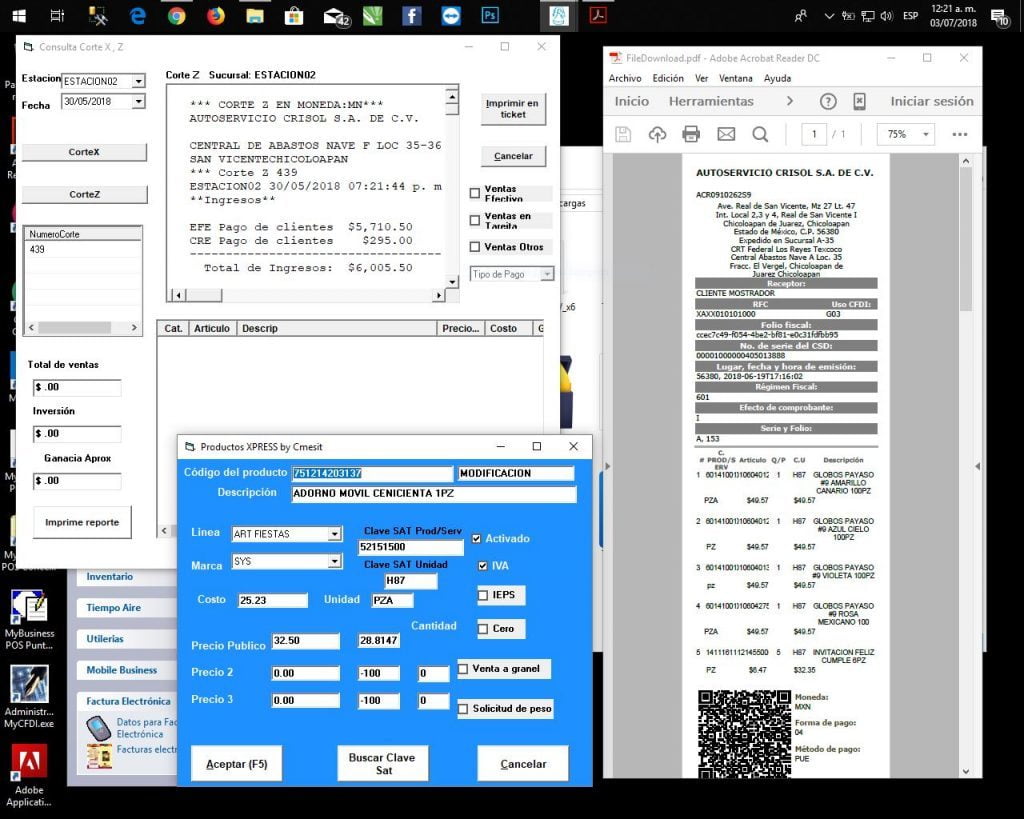
Task: Click Buscar Clave Sat button
Action: (383, 763)
